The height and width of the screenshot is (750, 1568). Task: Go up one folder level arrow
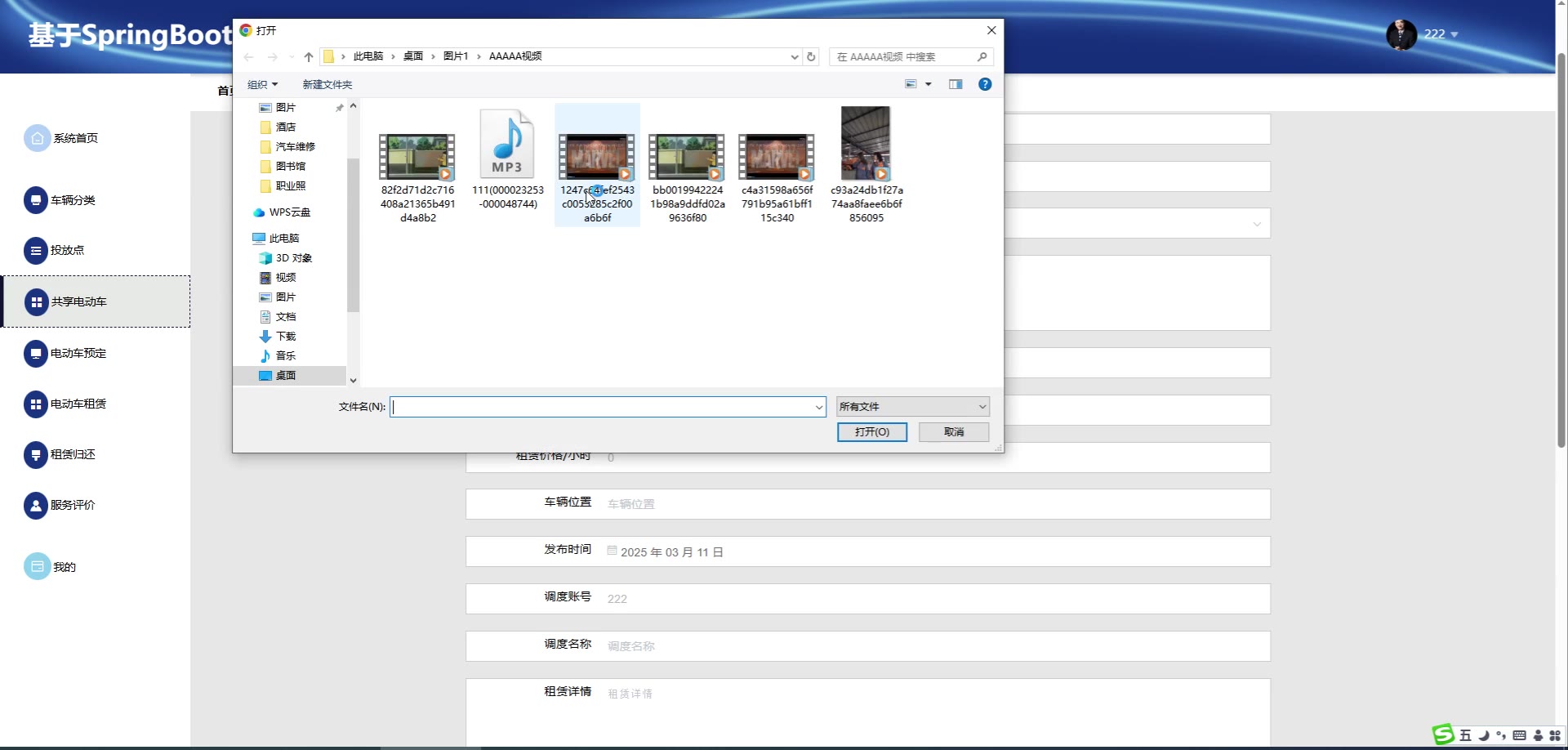(x=308, y=56)
